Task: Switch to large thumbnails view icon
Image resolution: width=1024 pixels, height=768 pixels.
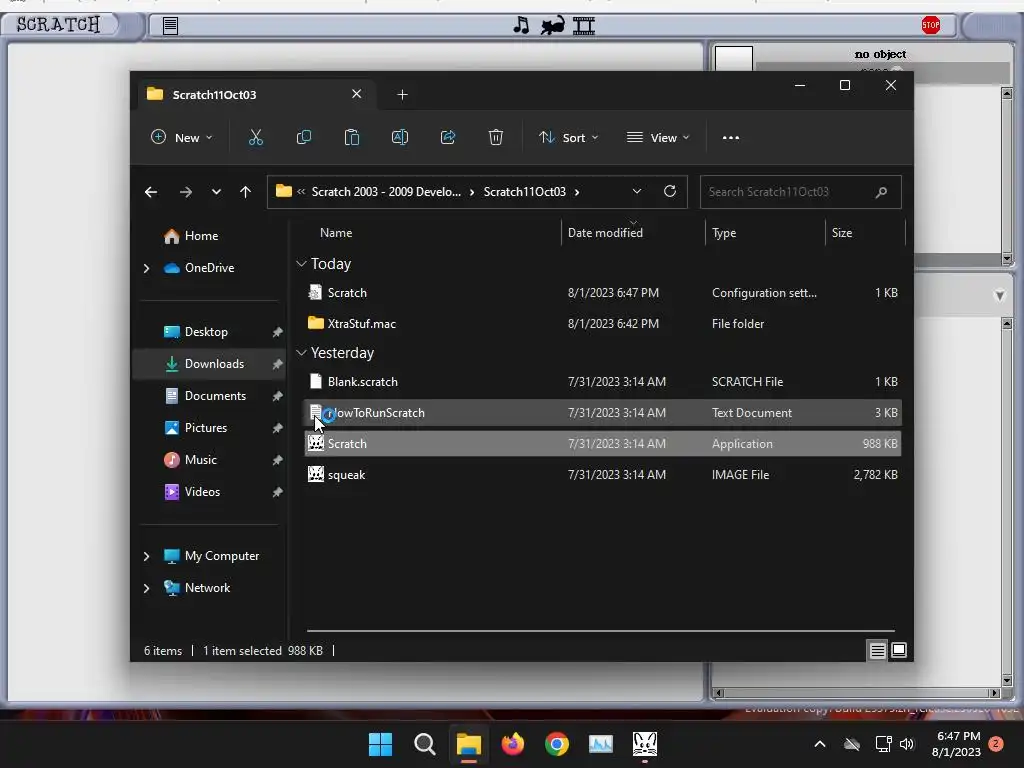Action: pos(899,650)
